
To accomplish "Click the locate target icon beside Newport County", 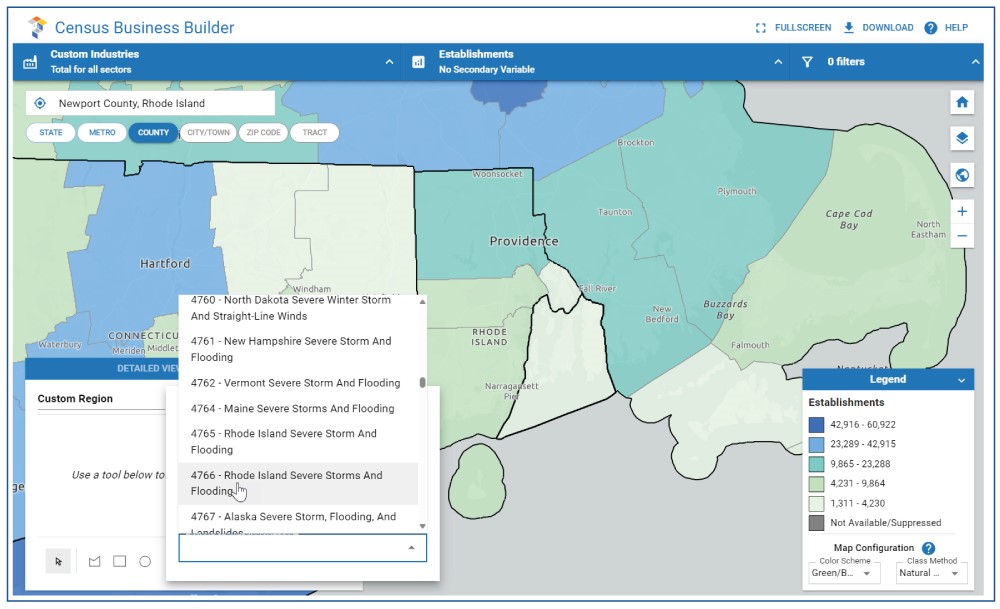I will point(40,103).
